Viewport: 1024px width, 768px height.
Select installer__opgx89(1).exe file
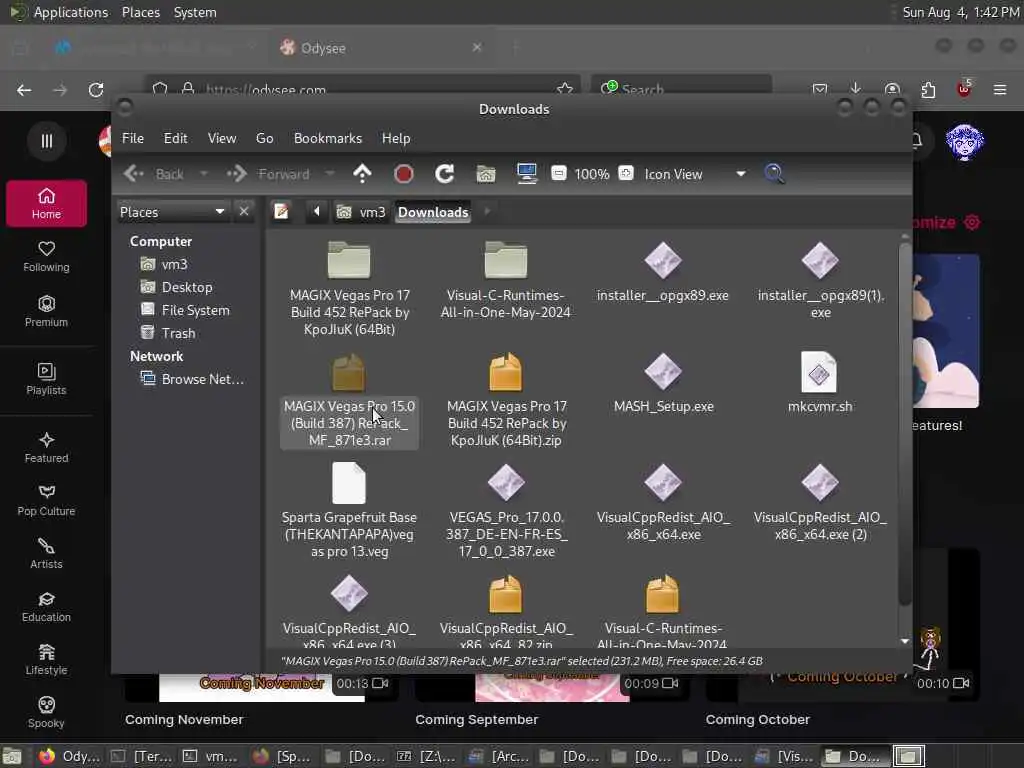[x=820, y=280]
